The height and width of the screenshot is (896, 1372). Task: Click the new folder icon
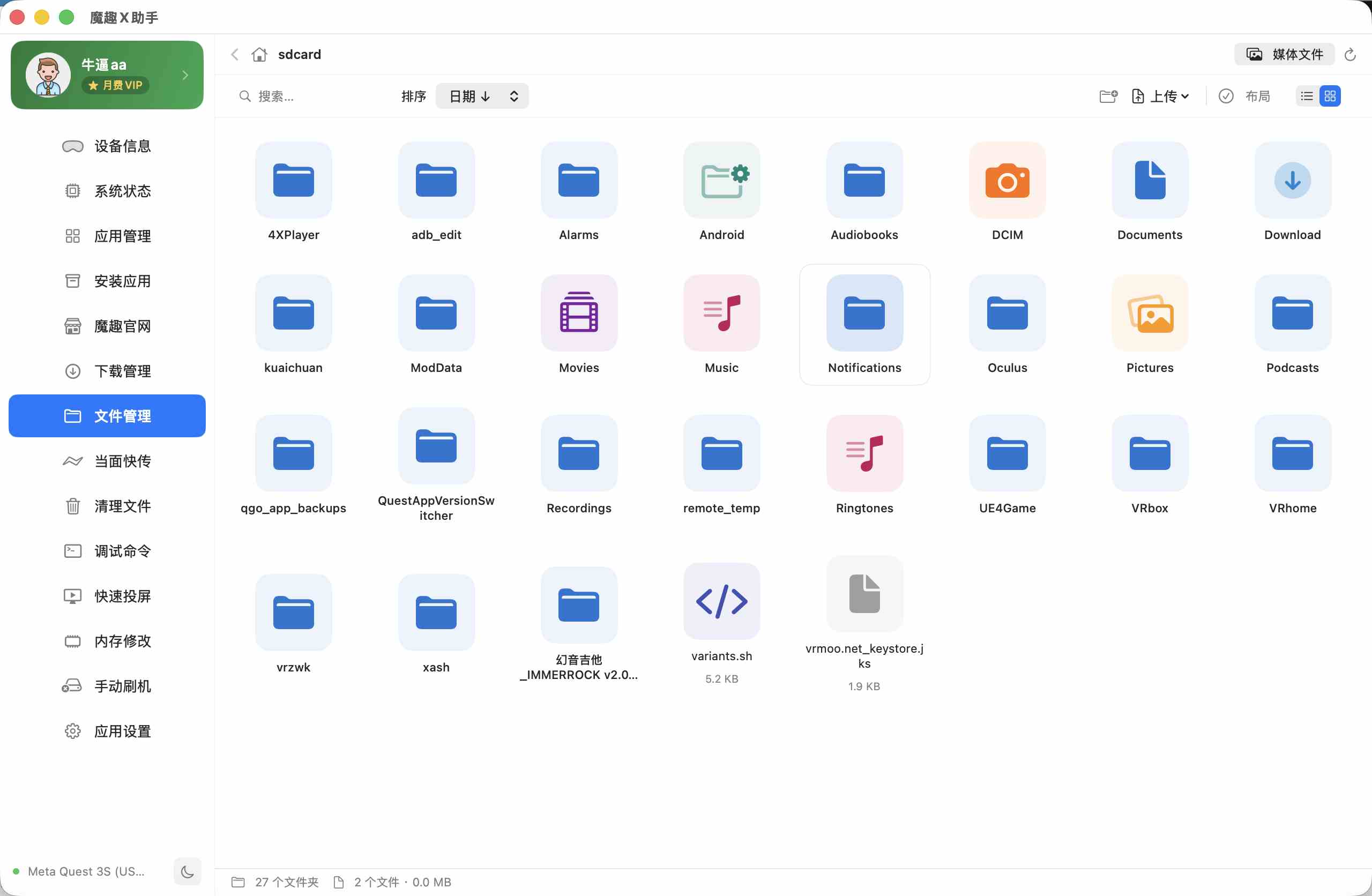(x=1108, y=96)
